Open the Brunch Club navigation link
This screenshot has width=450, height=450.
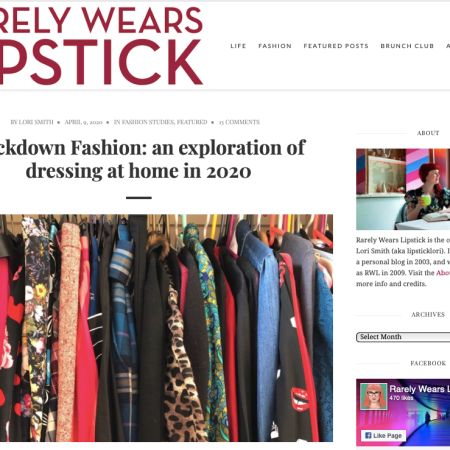pyautogui.click(x=407, y=46)
